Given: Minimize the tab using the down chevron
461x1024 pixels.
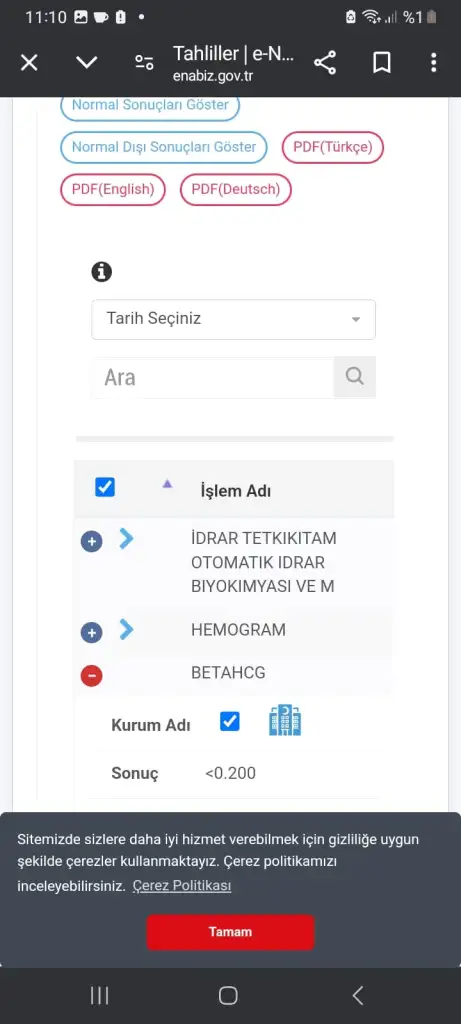Looking at the screenshot, I should tap(87, 63).
